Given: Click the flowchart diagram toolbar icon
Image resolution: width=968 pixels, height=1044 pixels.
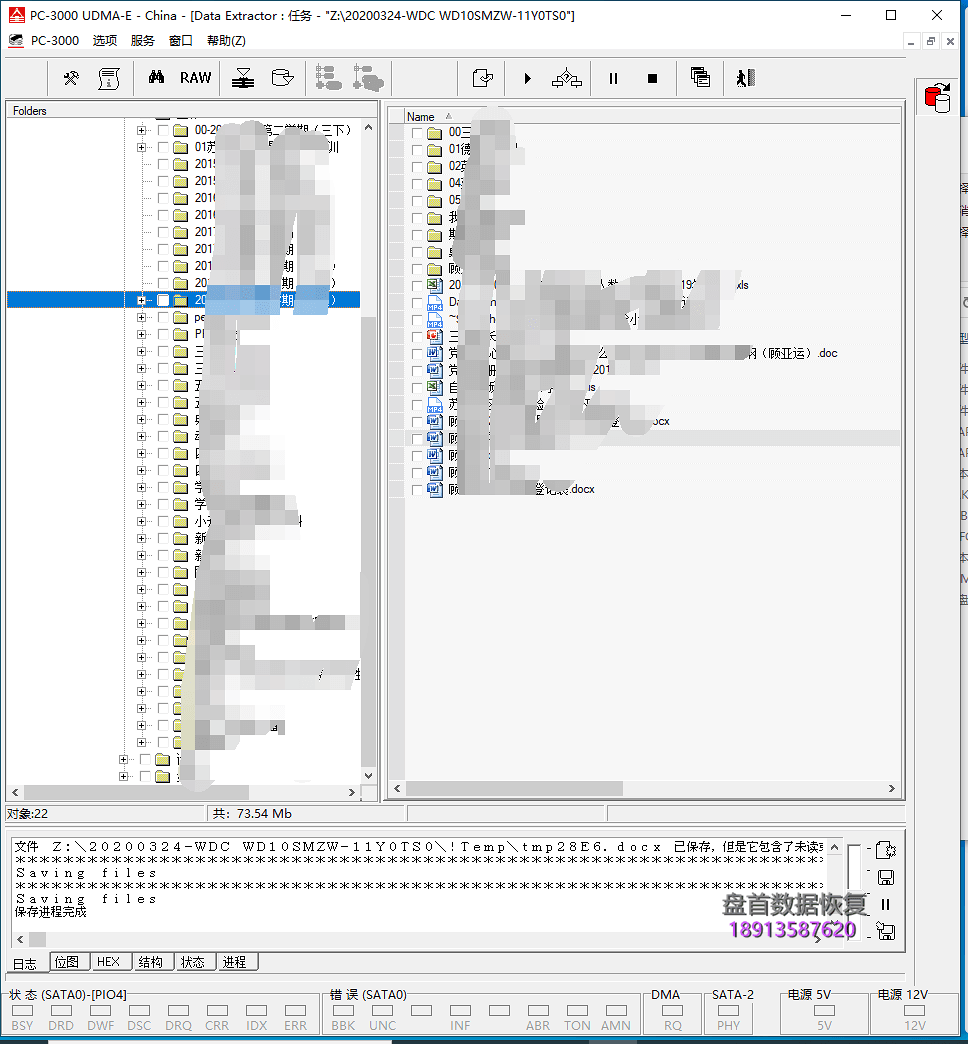Looking at the screenshot, I should 567,79.
